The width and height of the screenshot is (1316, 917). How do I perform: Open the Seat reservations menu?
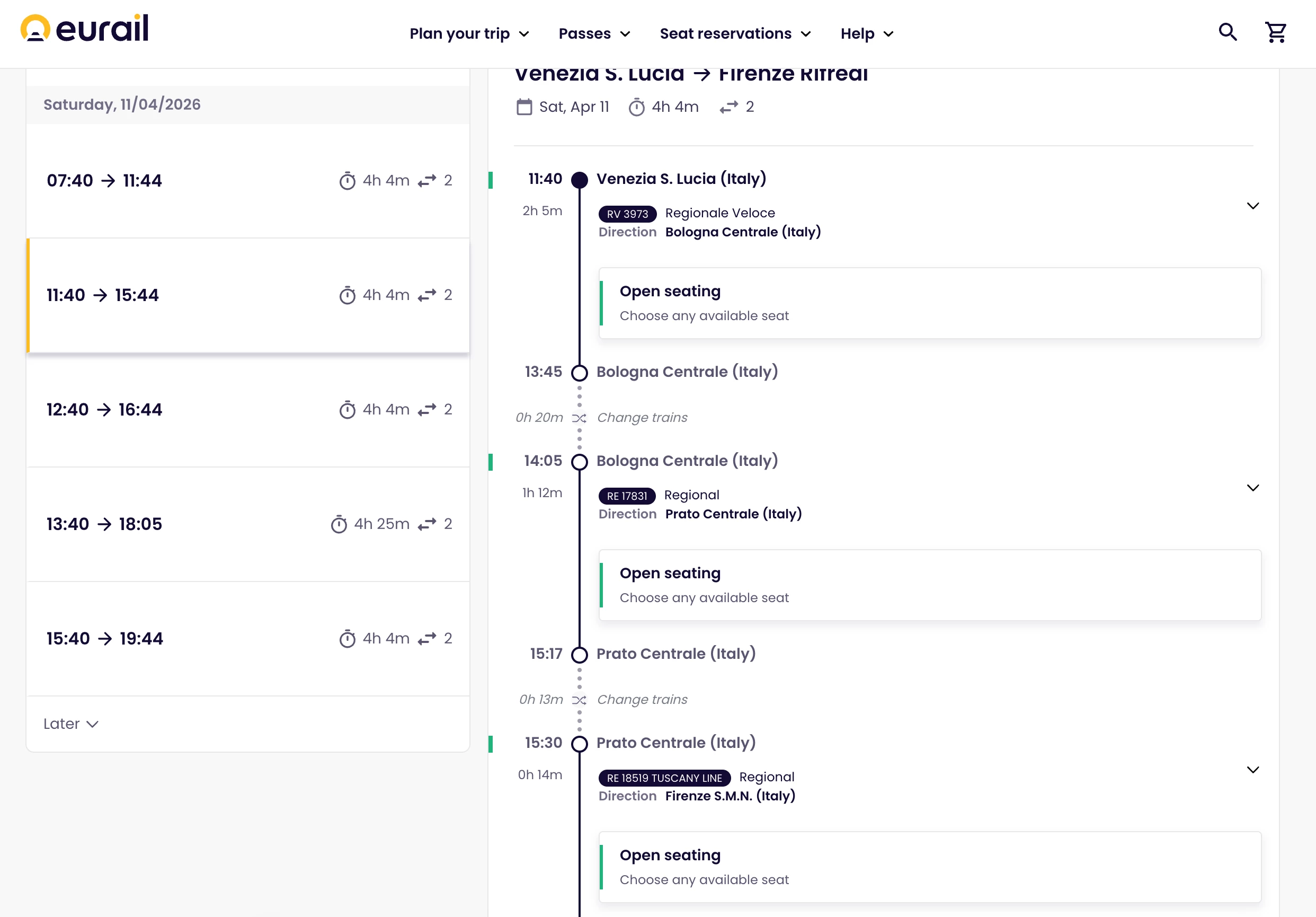click(735, 34)
